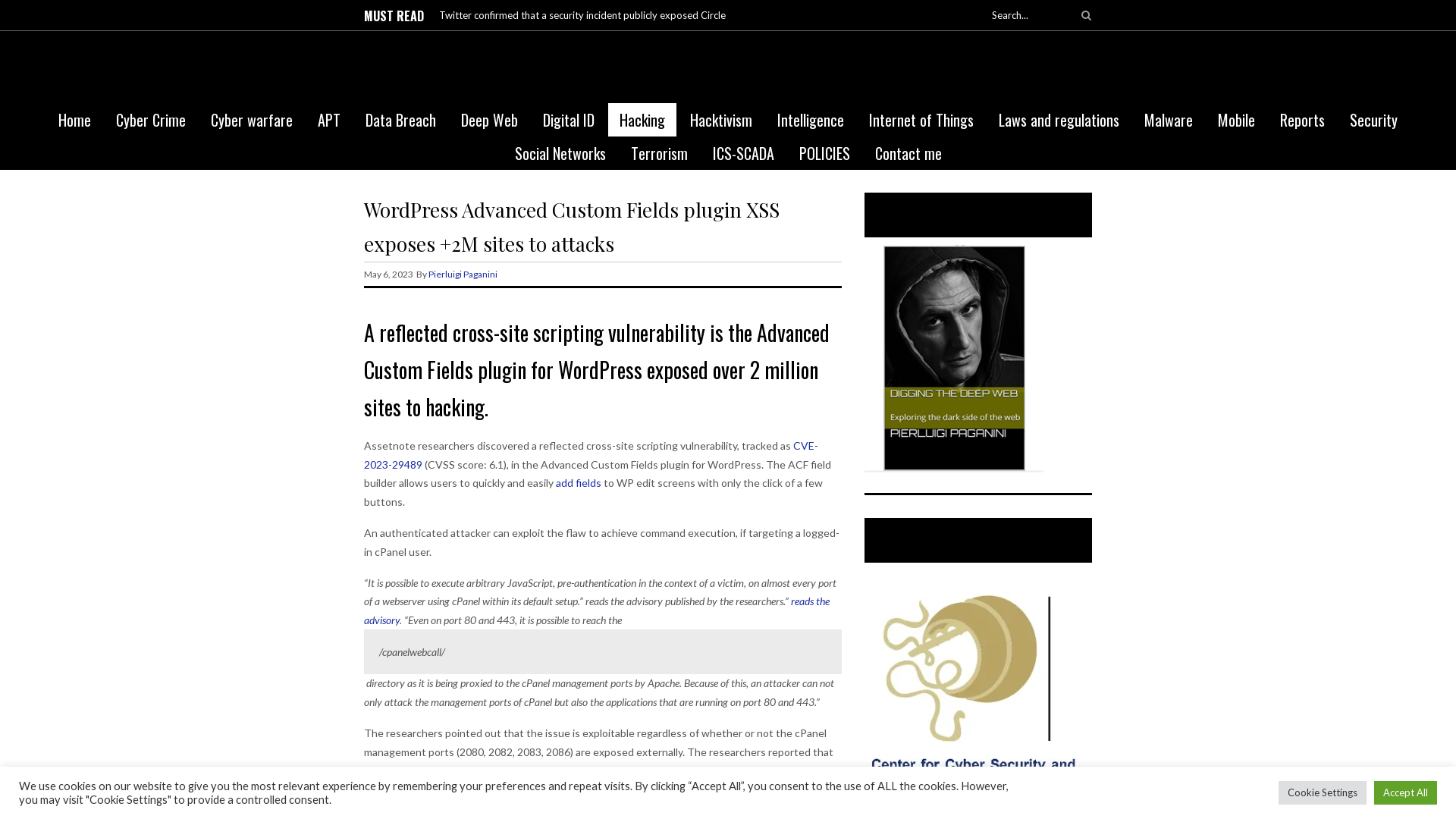
Task: Click the Reports navigation icon
Action: coord(1302,119)
